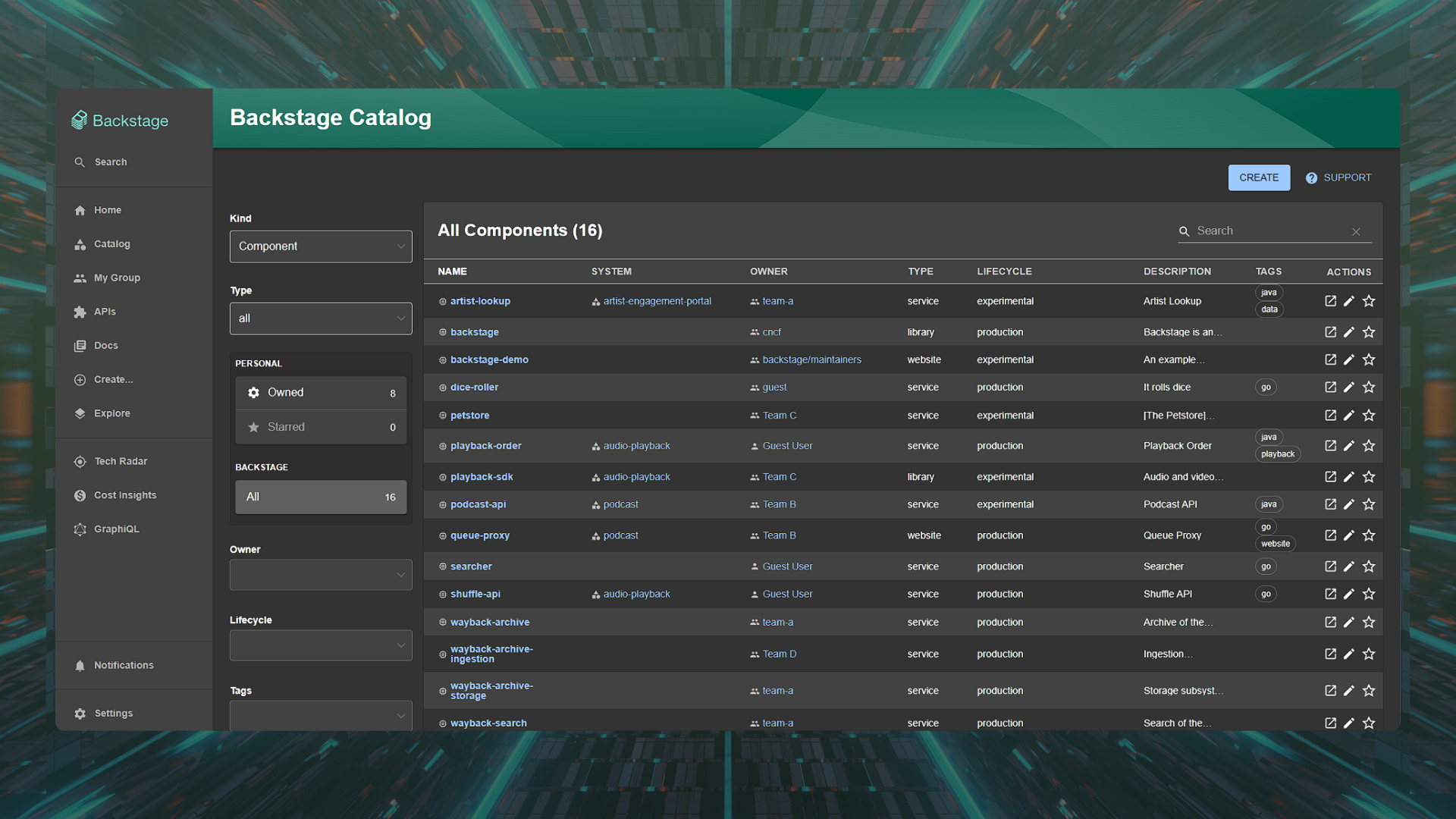Click the CREATE button
The width and height of the screenshot is (1456, 819).
coord(1258,177)
